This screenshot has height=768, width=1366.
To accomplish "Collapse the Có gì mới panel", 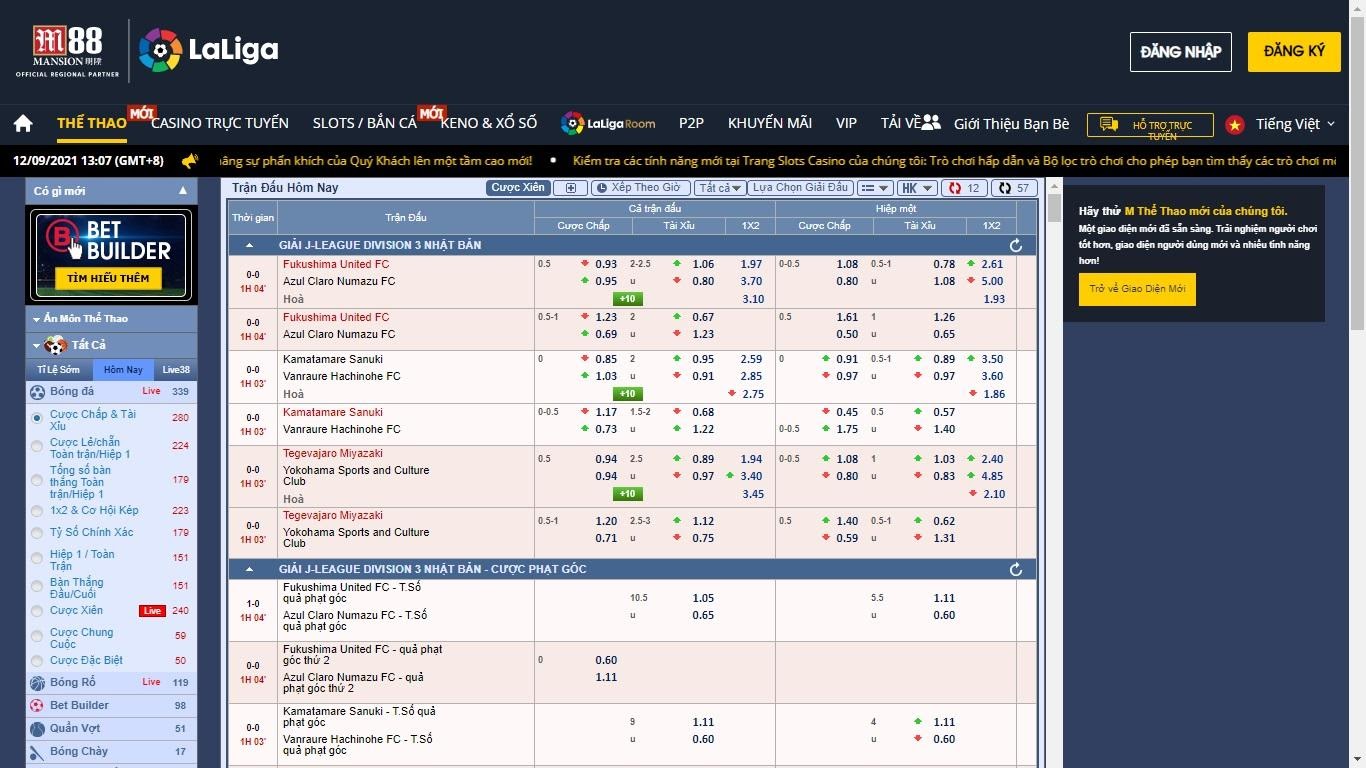I will point(183,190).
